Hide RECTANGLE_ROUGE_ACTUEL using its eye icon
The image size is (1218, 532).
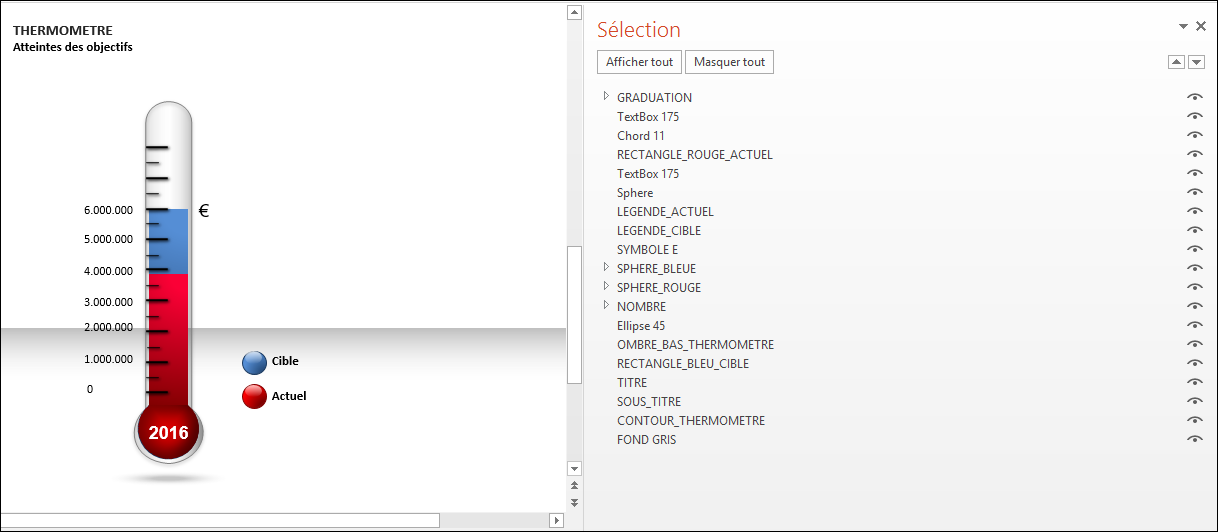pyautogui.click(x=1194, y=154)
